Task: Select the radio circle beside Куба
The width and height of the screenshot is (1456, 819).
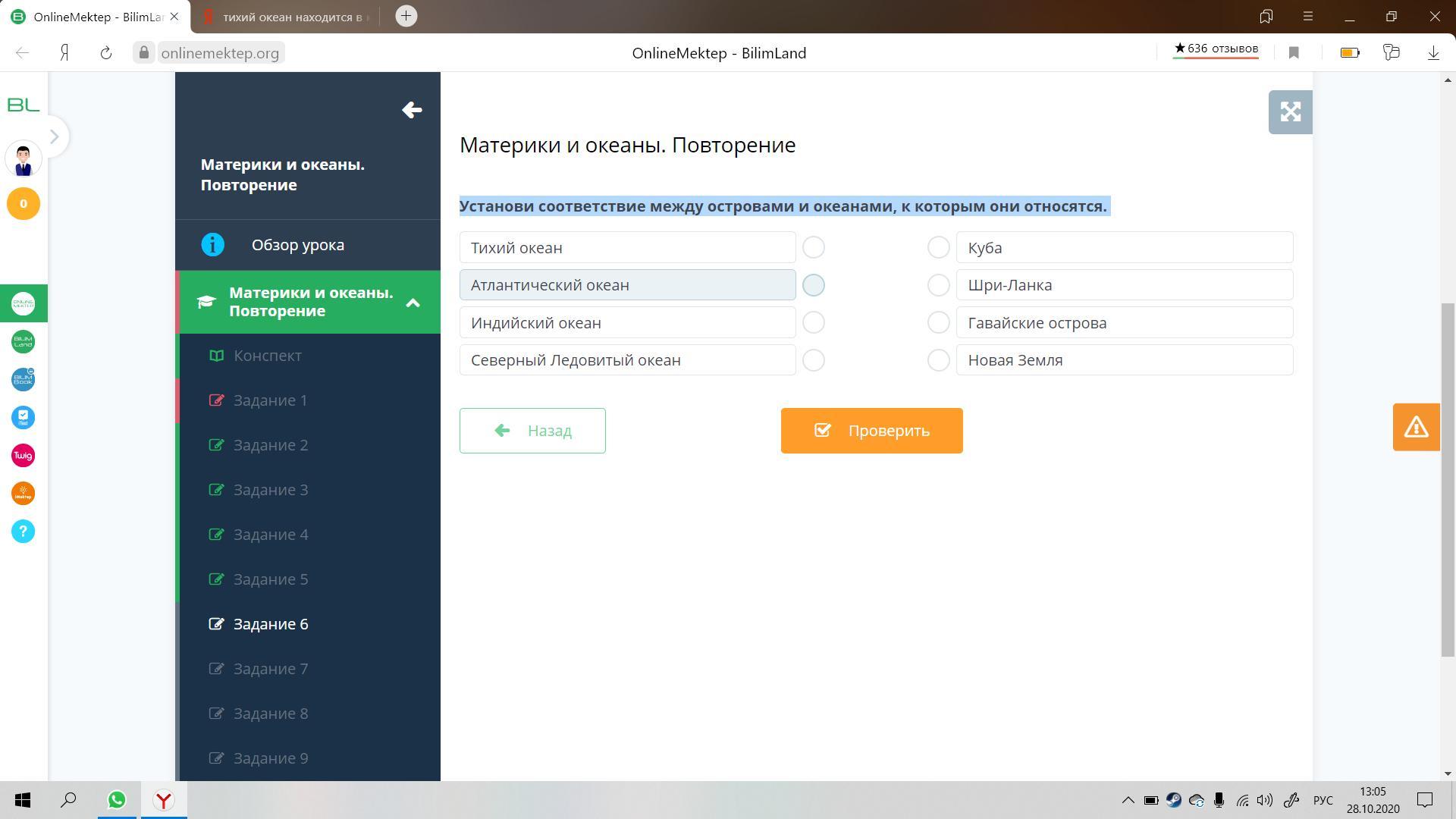Action: click(x=938, y=247)
